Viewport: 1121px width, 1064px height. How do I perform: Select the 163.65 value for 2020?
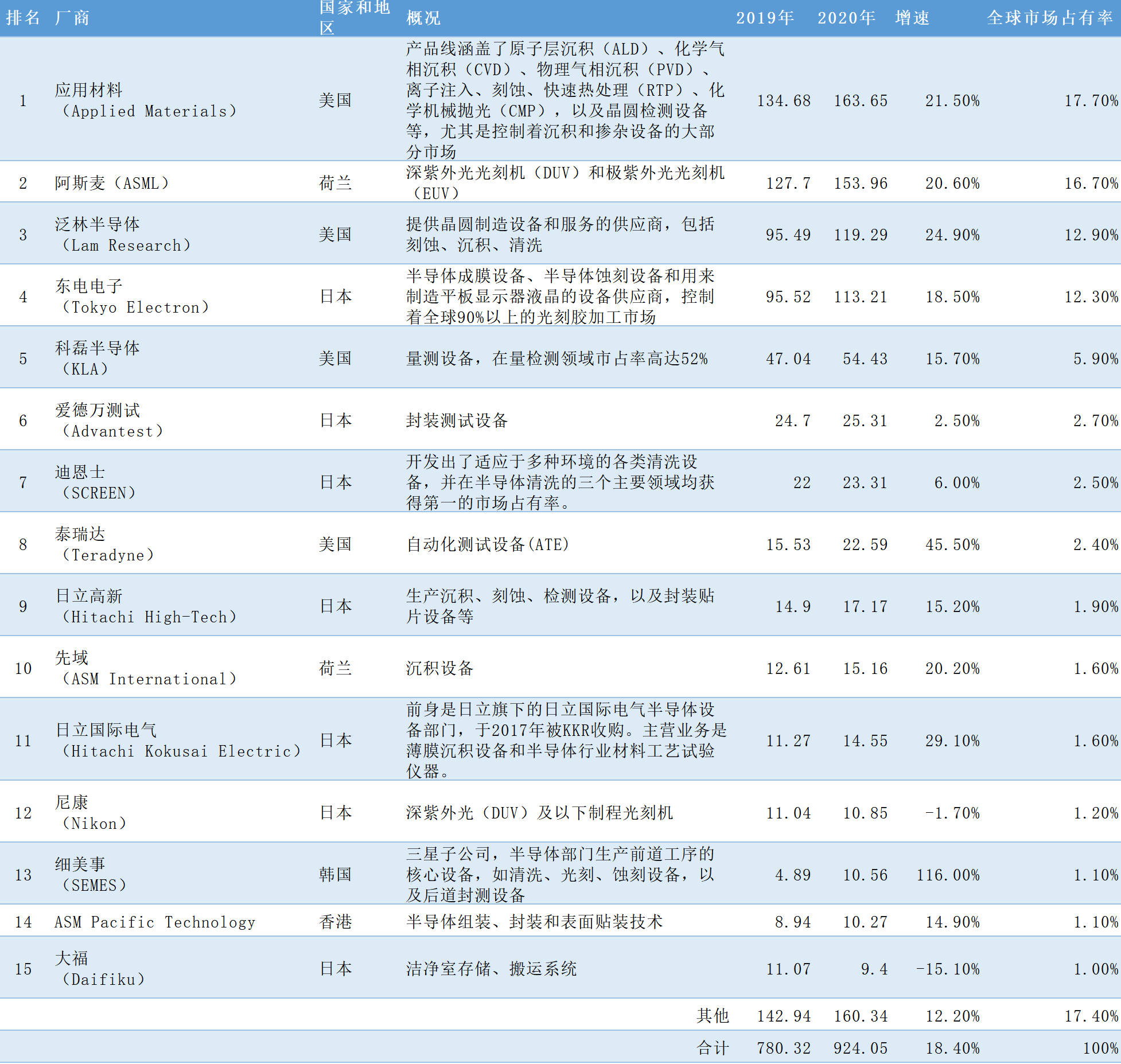(x=861, y=100)
